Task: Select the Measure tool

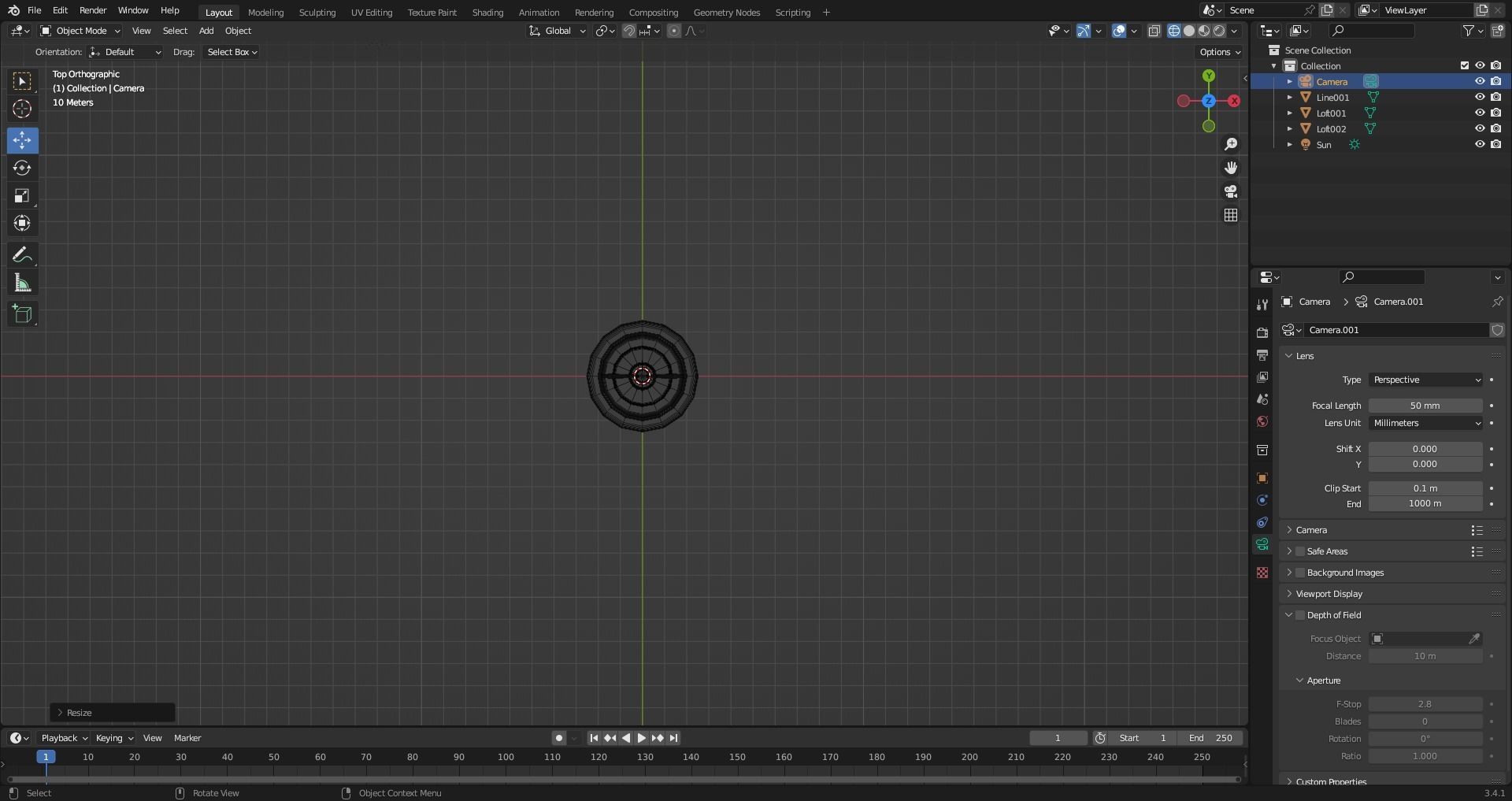Action: (22, 283)
